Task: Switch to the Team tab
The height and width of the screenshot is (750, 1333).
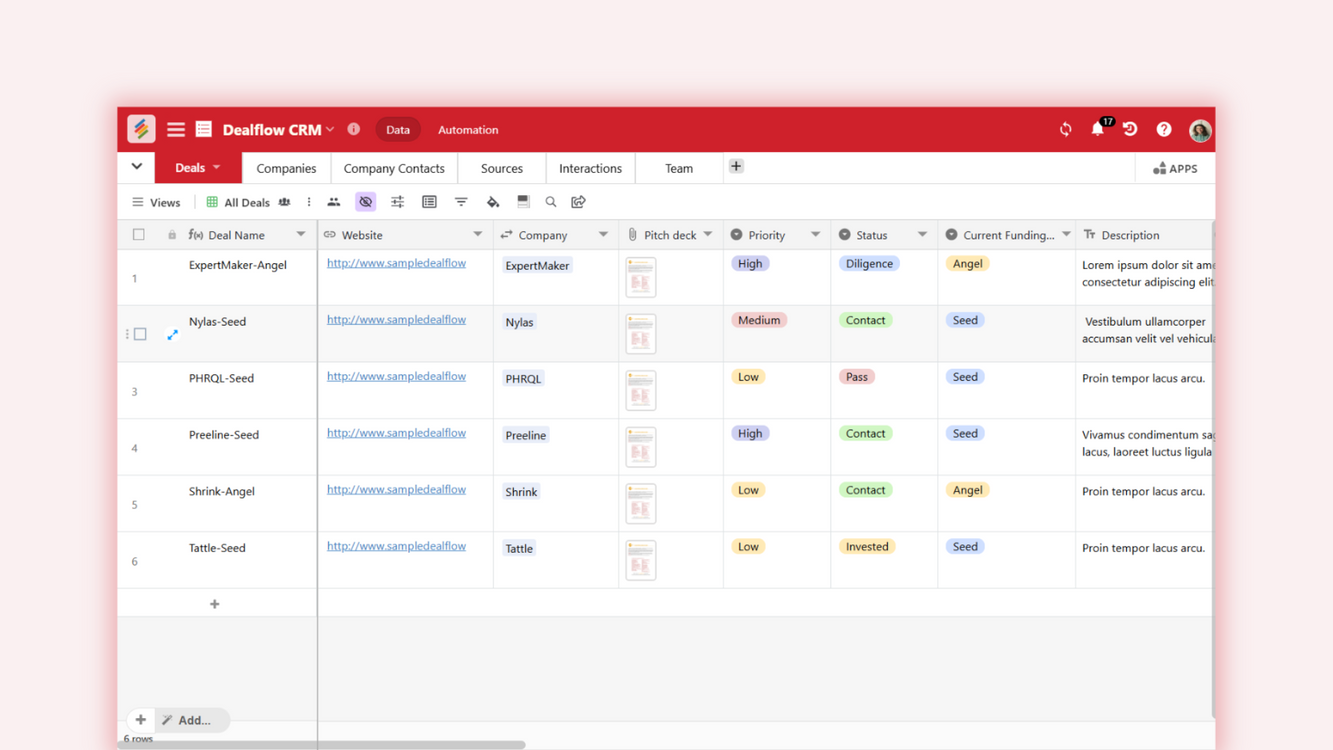Action: tap(679, 168)
